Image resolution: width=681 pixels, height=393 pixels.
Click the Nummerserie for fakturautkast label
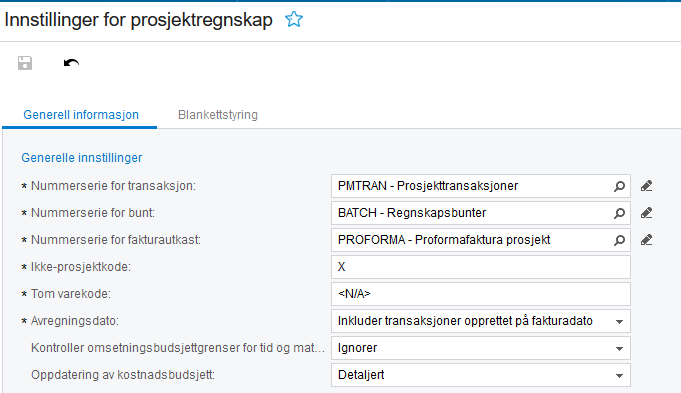pyautogui.click(x=116, y=240)
